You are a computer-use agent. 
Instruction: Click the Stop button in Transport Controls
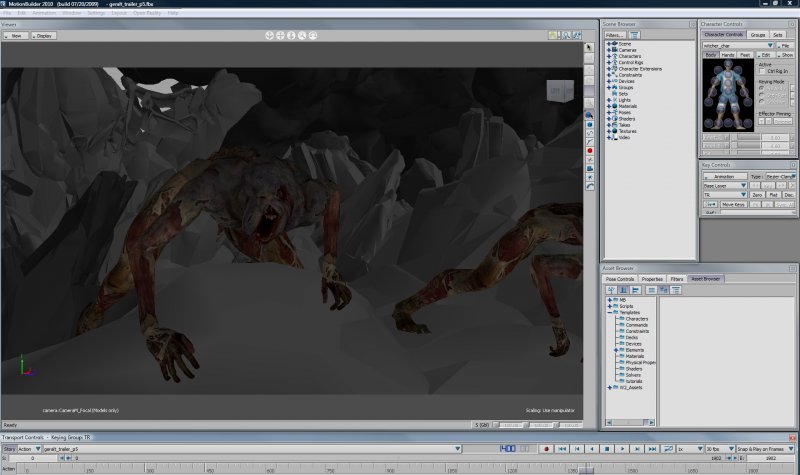pyautogui.click(x=607, y=449)
